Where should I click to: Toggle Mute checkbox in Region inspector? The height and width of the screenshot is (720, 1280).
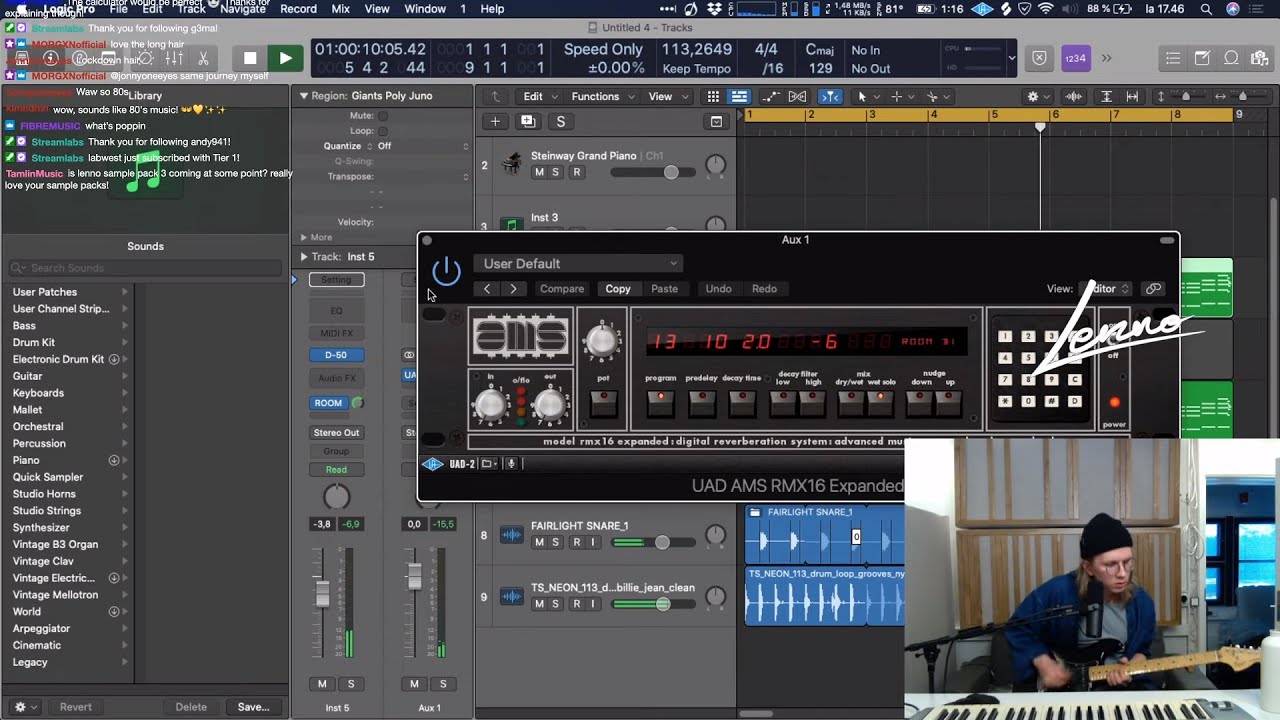pyautogui.click(x=383, y=116)
